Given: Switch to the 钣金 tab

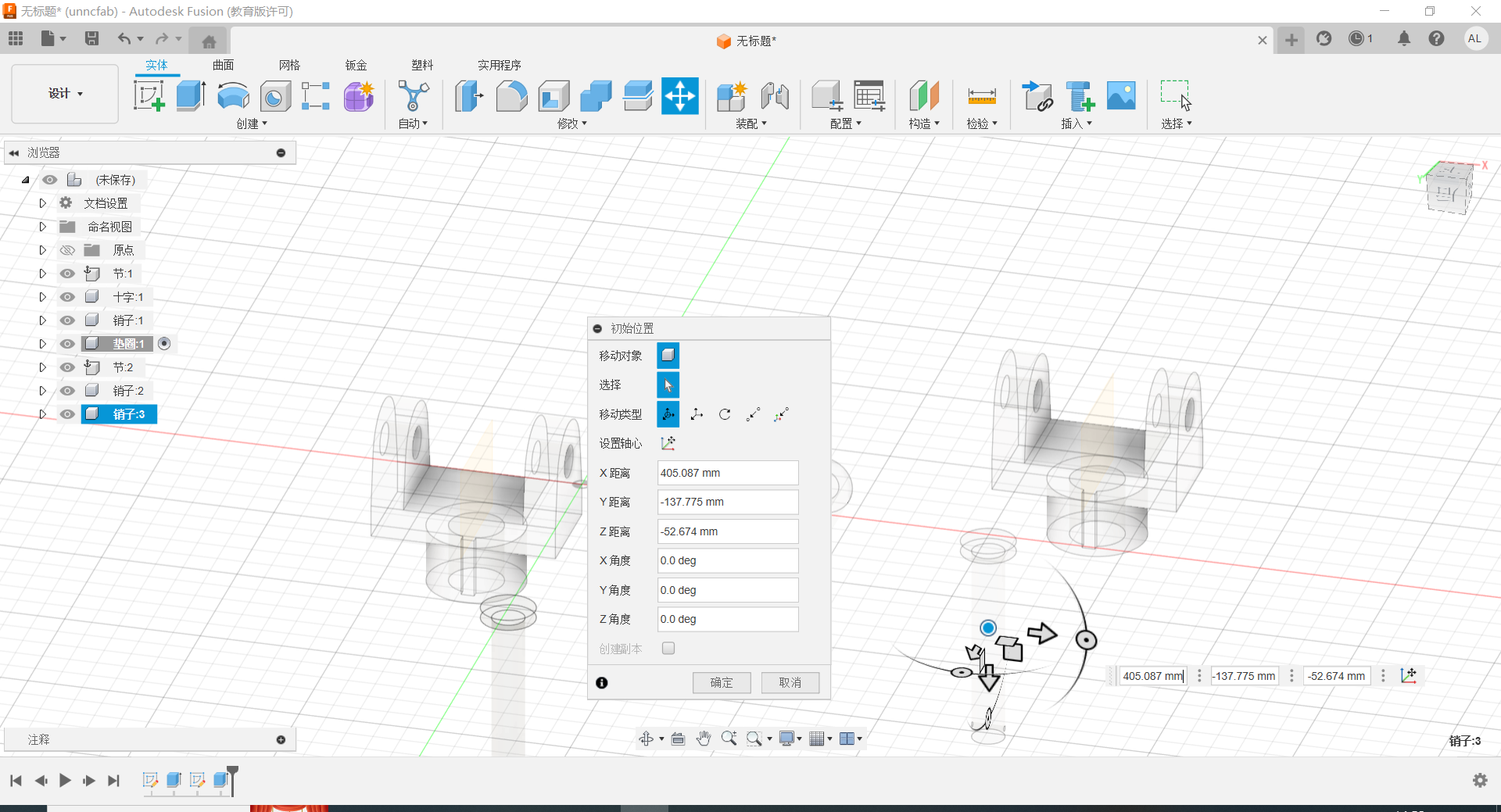Looking at the screenshot, I should tap(356, 65).
